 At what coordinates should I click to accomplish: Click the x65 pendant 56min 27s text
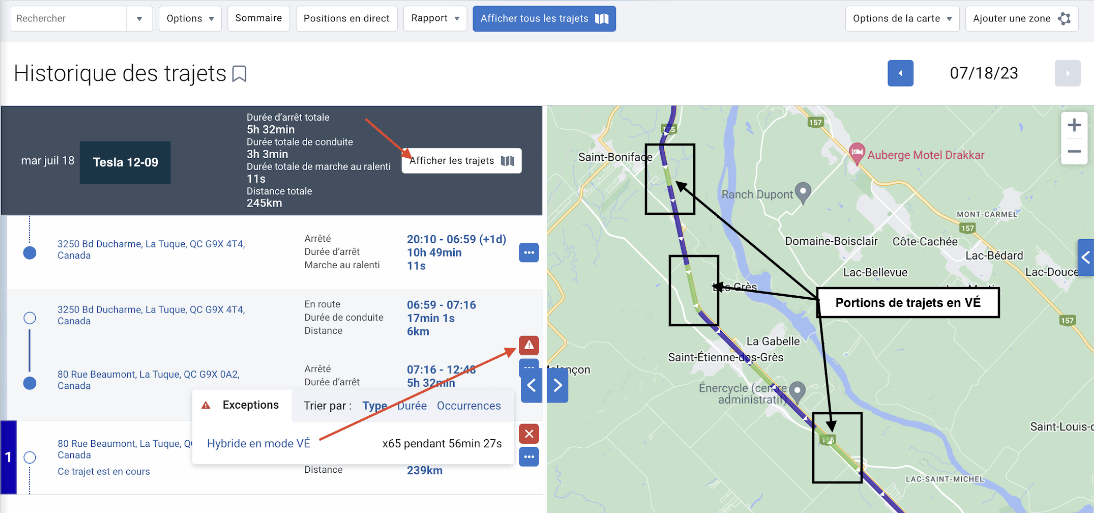[x=442, y=443]
